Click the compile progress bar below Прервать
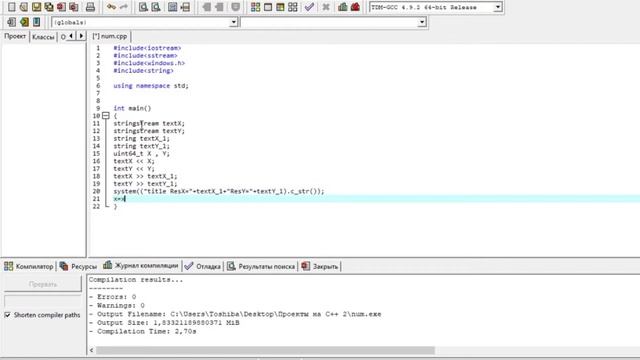Viewport: 640px width, 360px height. (43, 301)
